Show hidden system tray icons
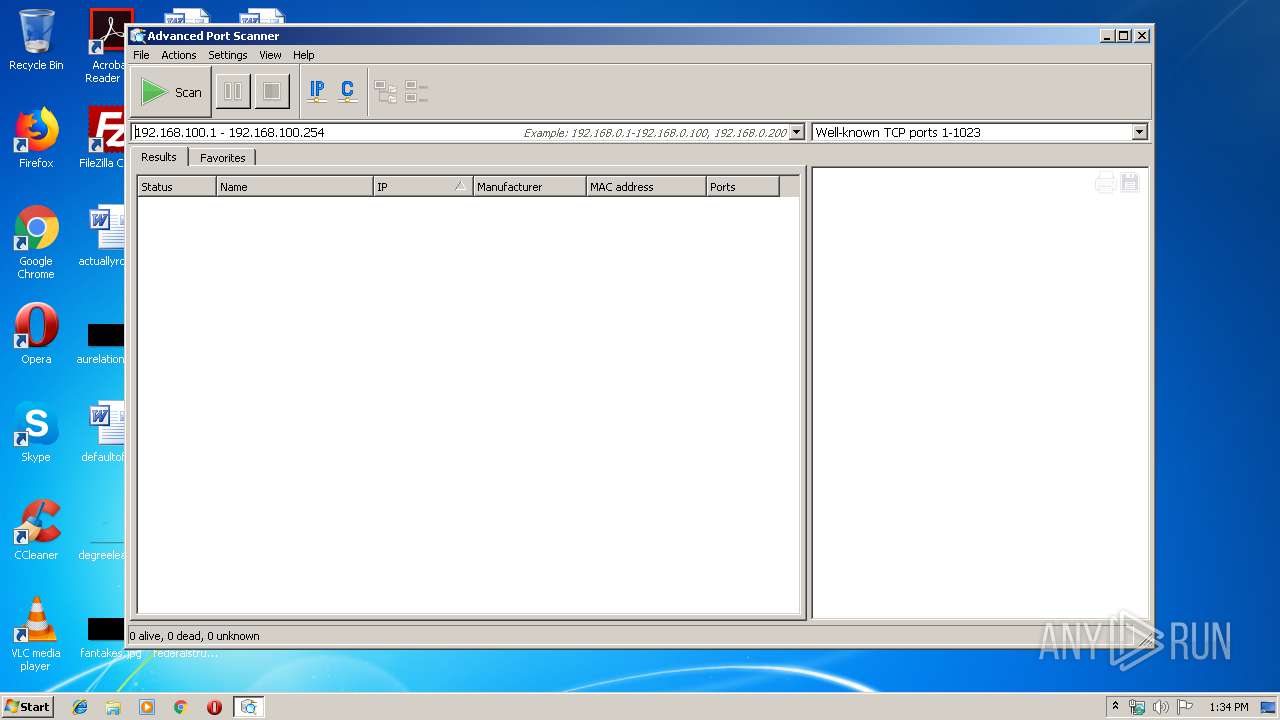1280x720 pixels. [x=1115, y=707]
